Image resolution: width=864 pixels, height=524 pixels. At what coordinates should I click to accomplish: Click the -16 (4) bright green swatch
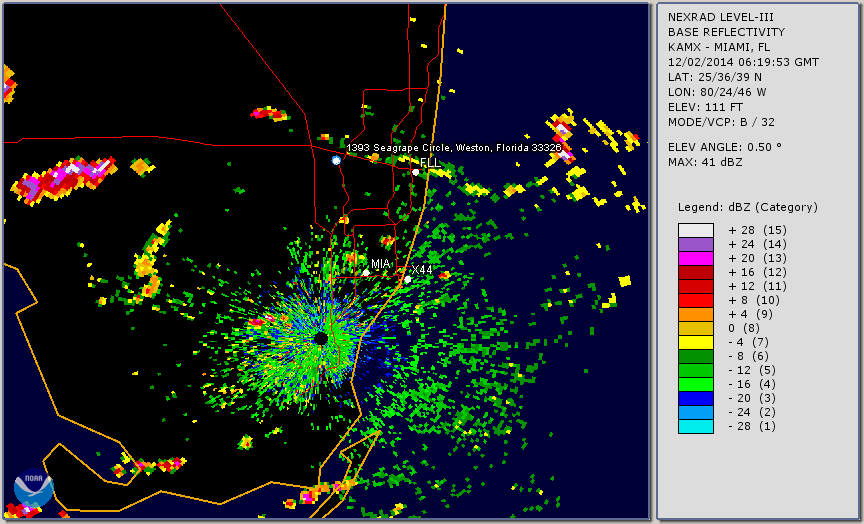695,385
